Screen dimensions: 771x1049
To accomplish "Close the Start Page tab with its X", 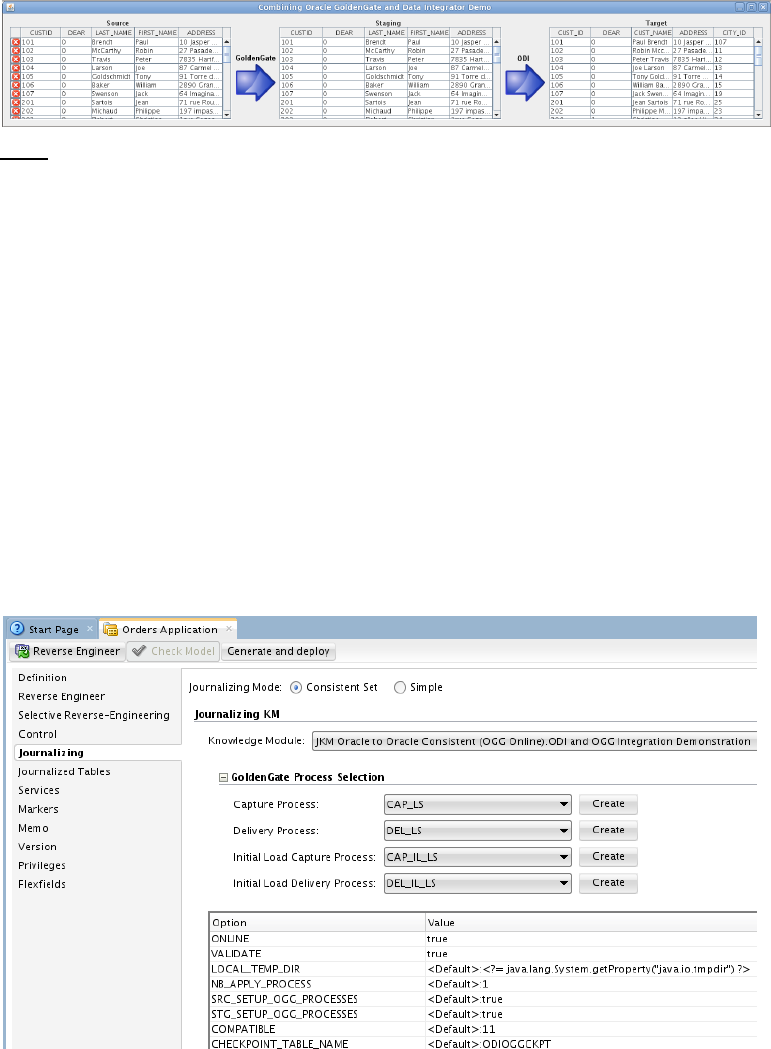I will 90,629.
